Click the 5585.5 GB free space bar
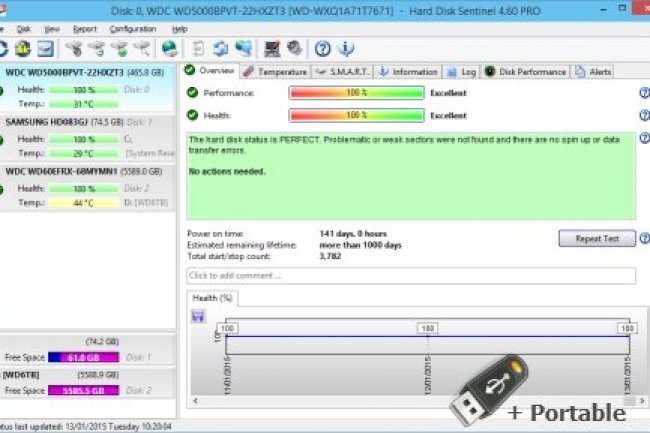The width and height of the screenshot is (650, 433). (x=83, y=390)
